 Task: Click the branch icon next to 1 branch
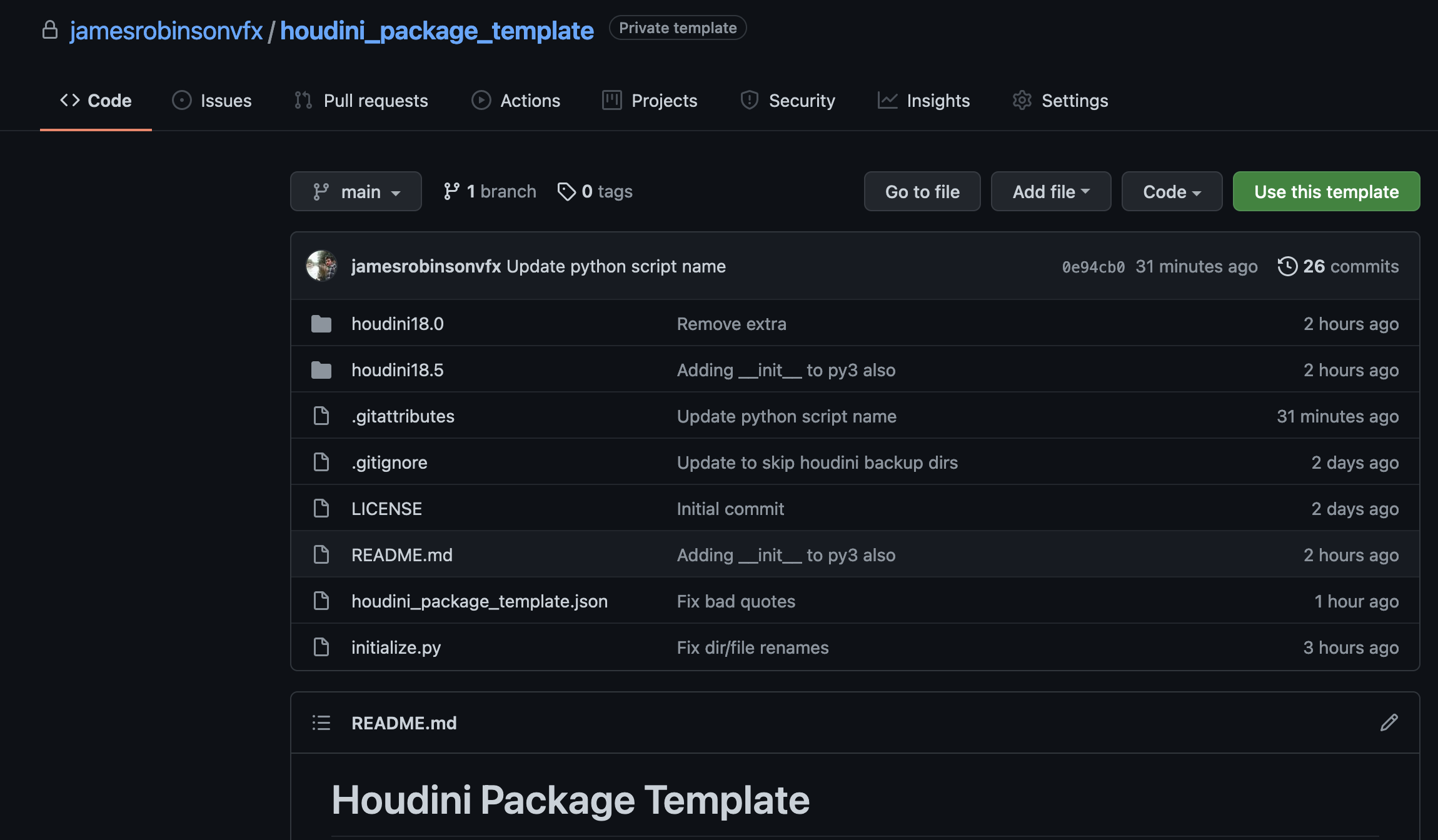coord(451,191)
